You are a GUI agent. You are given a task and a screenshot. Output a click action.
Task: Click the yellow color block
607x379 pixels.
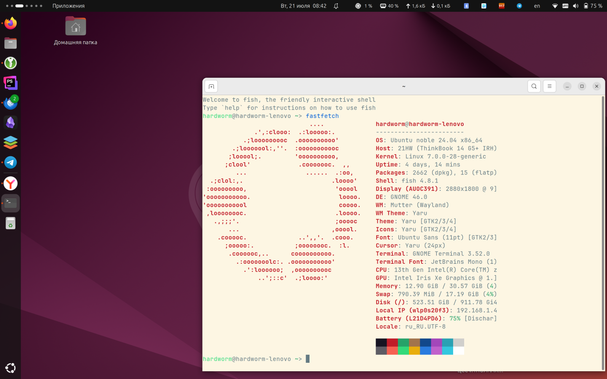(x=414, y=351)
